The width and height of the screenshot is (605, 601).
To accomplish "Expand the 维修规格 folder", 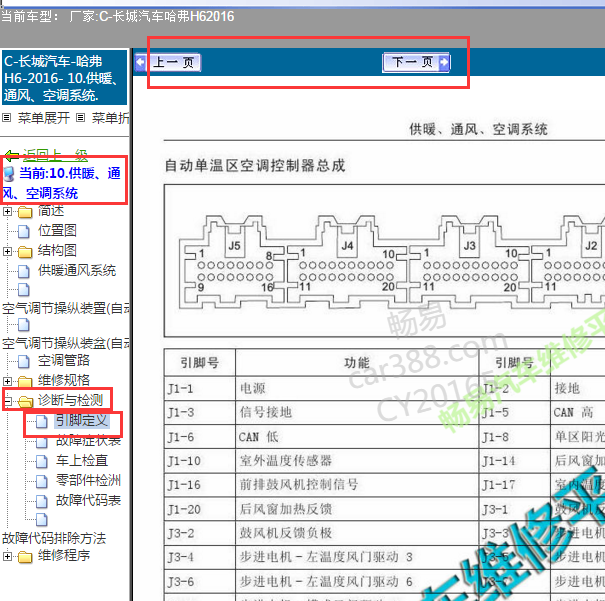I will tap(7, 381).
